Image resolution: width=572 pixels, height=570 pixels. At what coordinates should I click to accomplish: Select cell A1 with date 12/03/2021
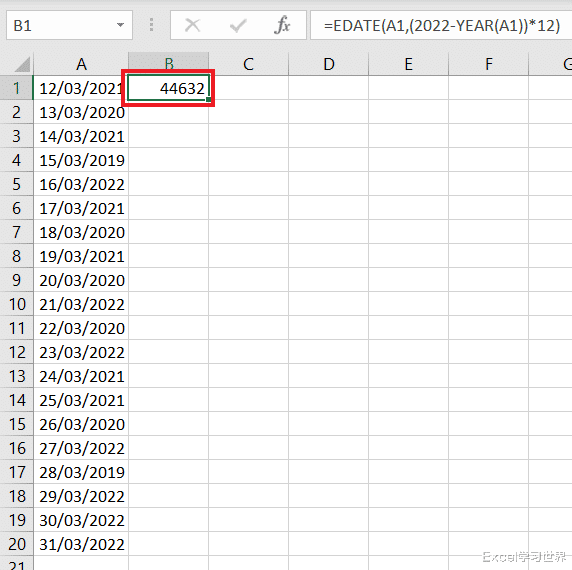(81, 88)
